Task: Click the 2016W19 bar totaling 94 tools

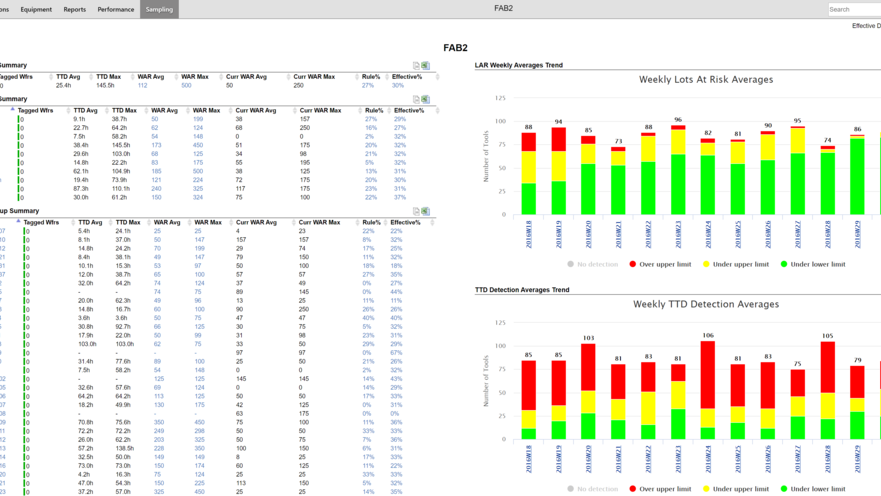Action: [558, 171]
